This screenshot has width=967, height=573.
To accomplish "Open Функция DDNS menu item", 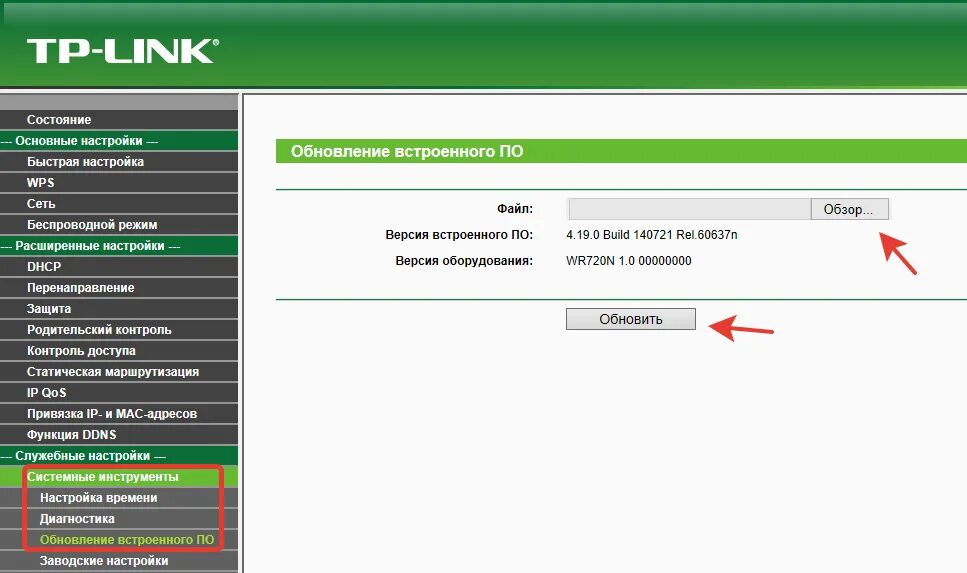I will 119,434.
